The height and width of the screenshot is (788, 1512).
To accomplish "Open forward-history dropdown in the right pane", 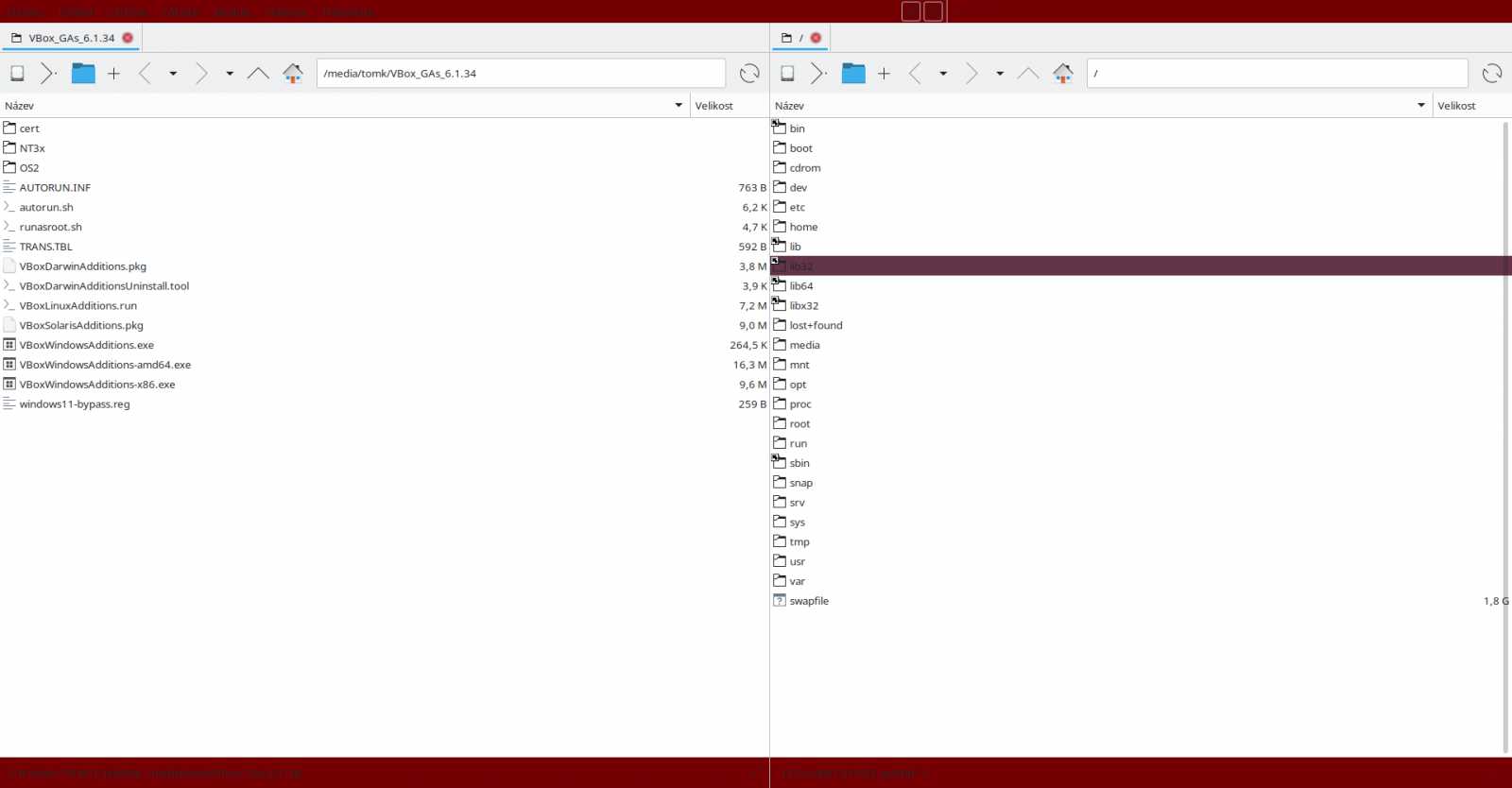I will tap(1000, 73).
